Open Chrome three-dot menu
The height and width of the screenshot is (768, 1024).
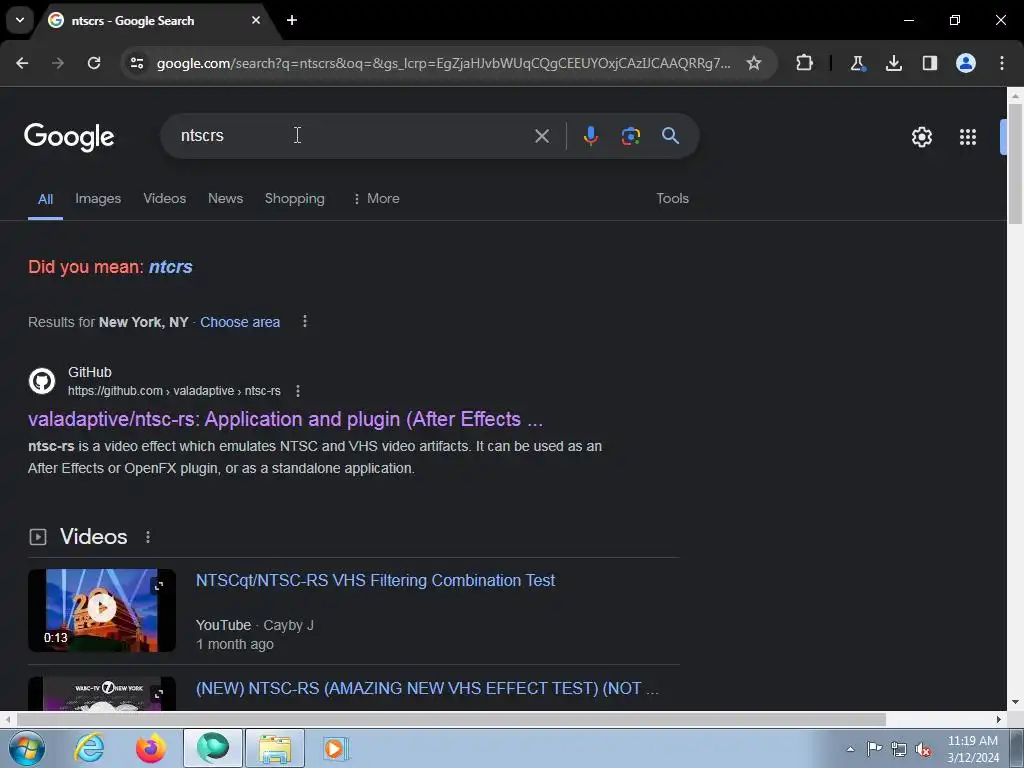1002,63
